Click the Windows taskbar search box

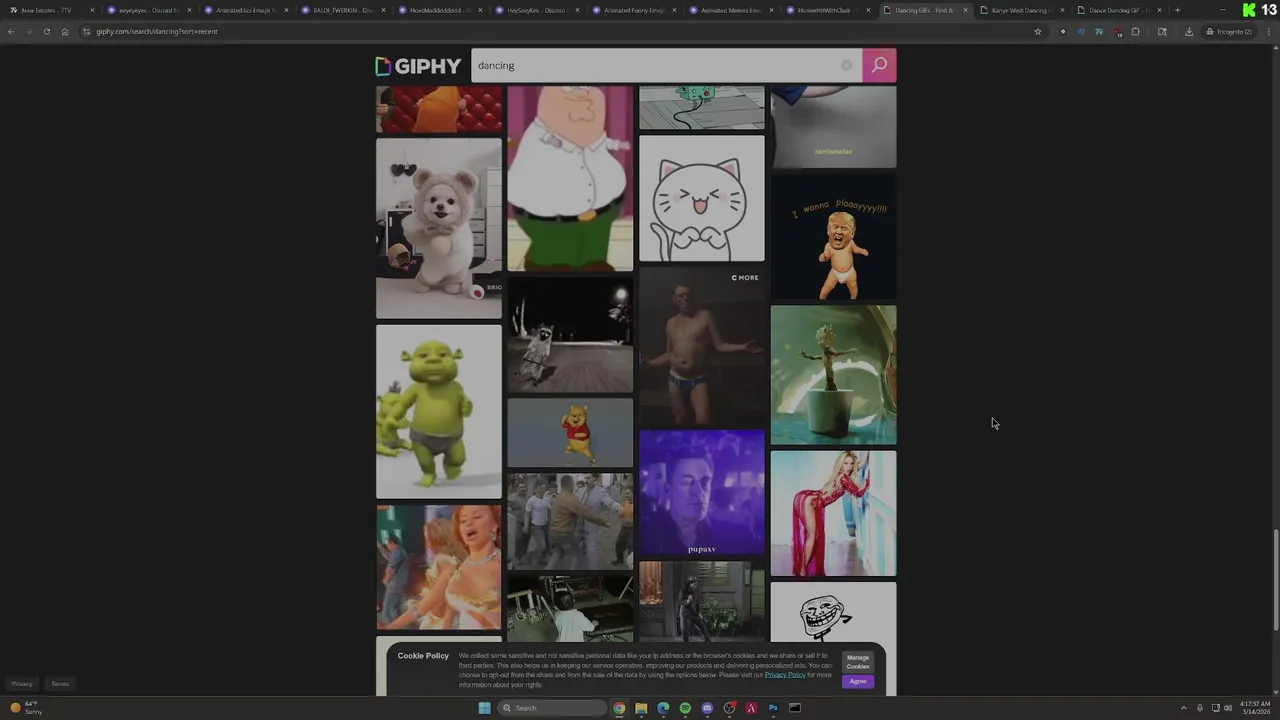552,708
